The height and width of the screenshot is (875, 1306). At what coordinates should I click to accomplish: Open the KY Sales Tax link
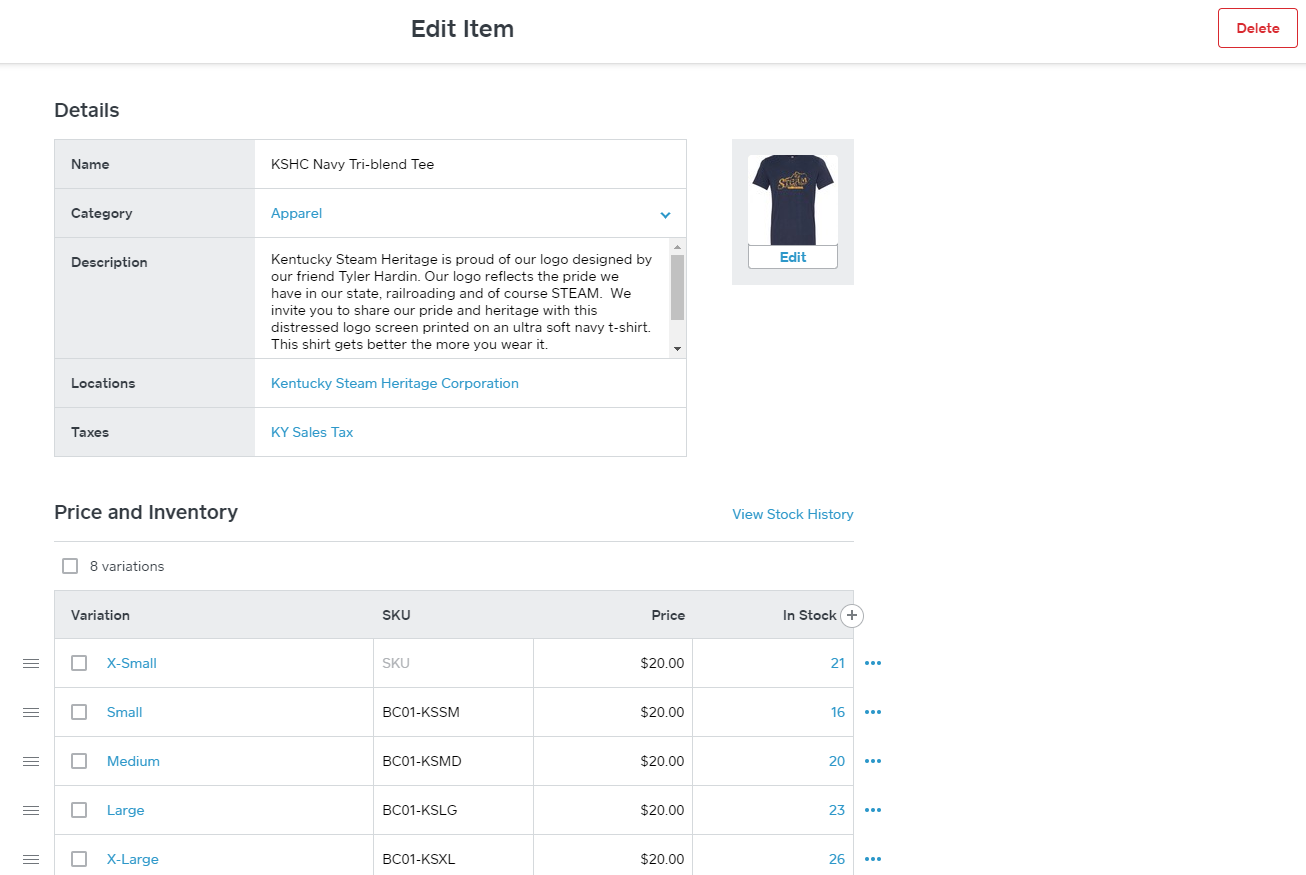312,432
